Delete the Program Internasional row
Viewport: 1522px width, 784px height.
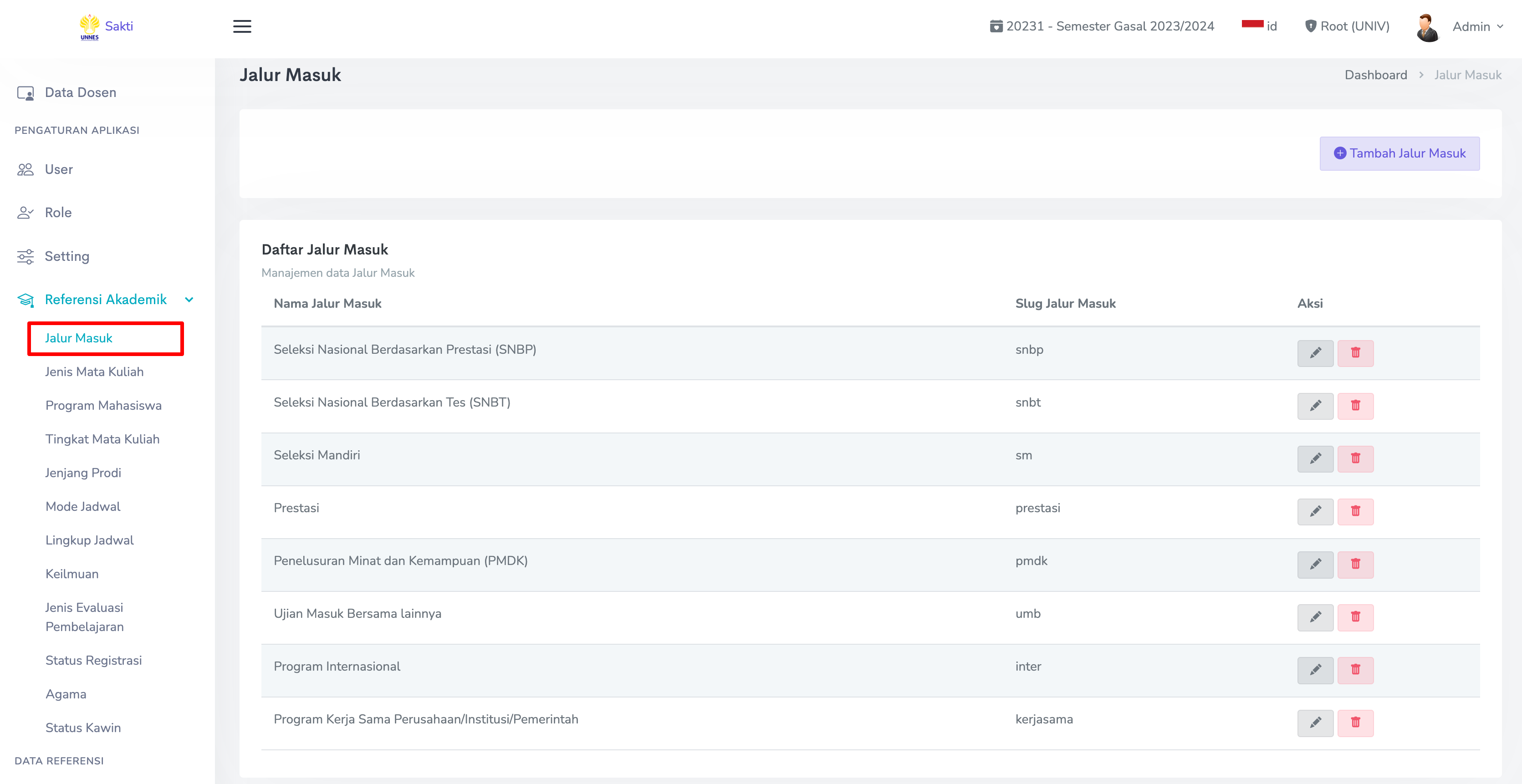click(1355, 669)
